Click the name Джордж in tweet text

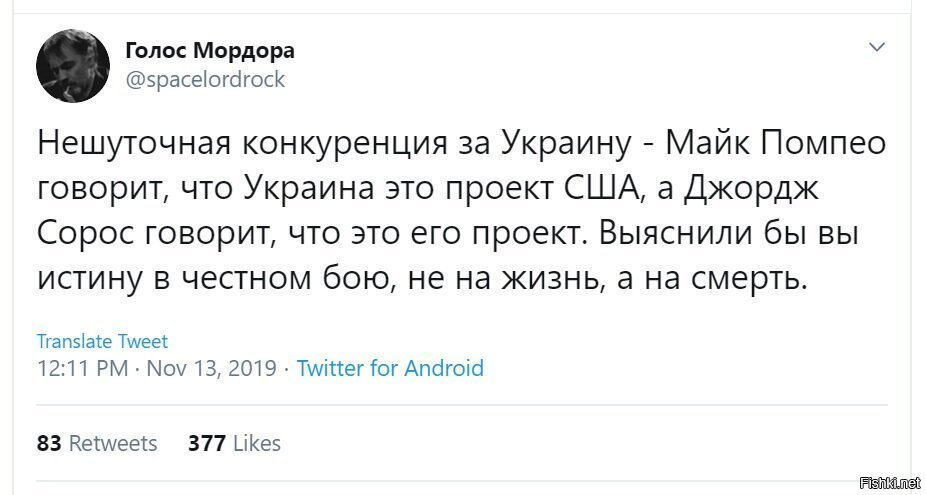click(x=751, y=190)
